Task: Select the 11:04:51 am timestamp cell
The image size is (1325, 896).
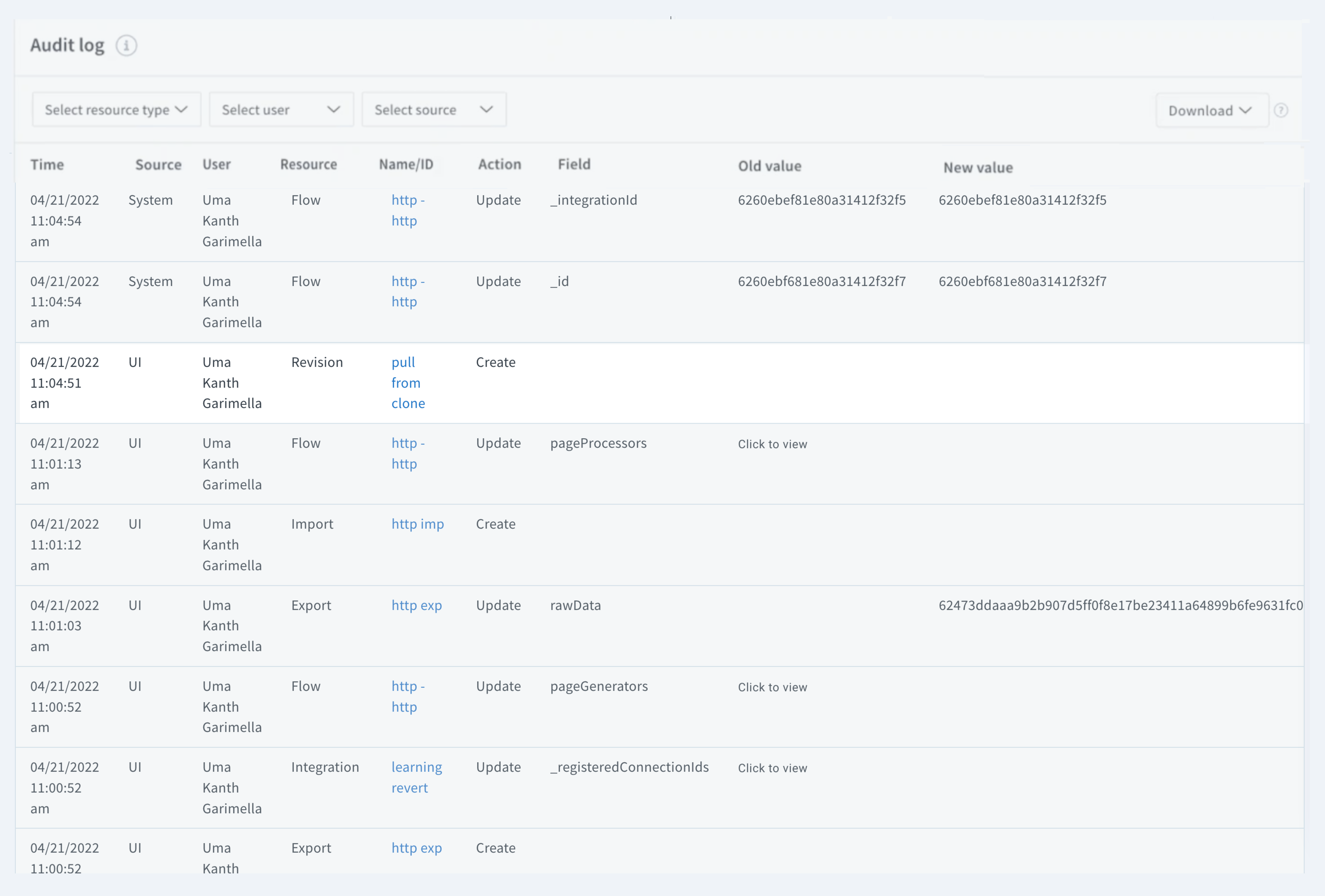Action: click(64, 383)
